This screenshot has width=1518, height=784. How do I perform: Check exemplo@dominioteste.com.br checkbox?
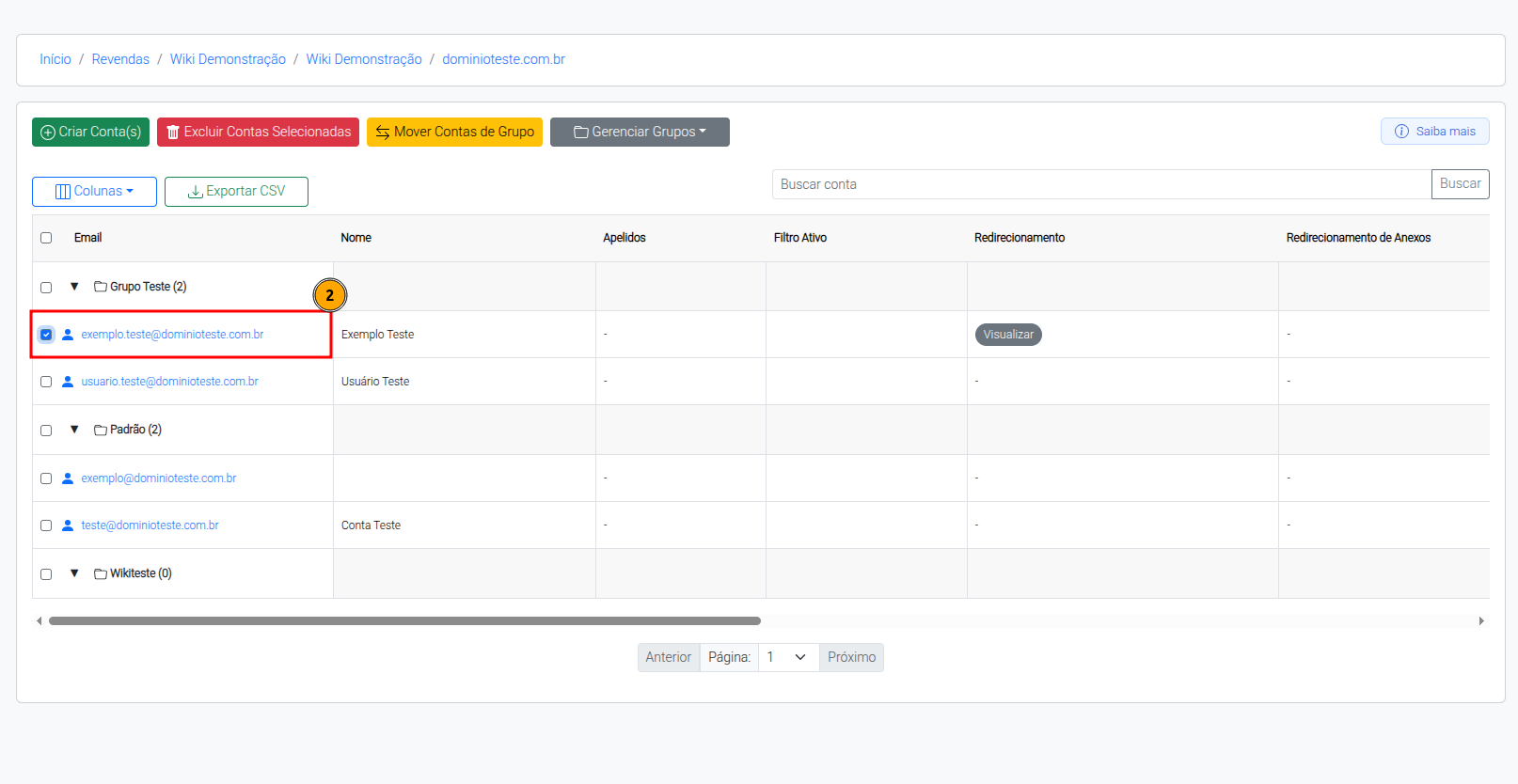tap(46, 478)
